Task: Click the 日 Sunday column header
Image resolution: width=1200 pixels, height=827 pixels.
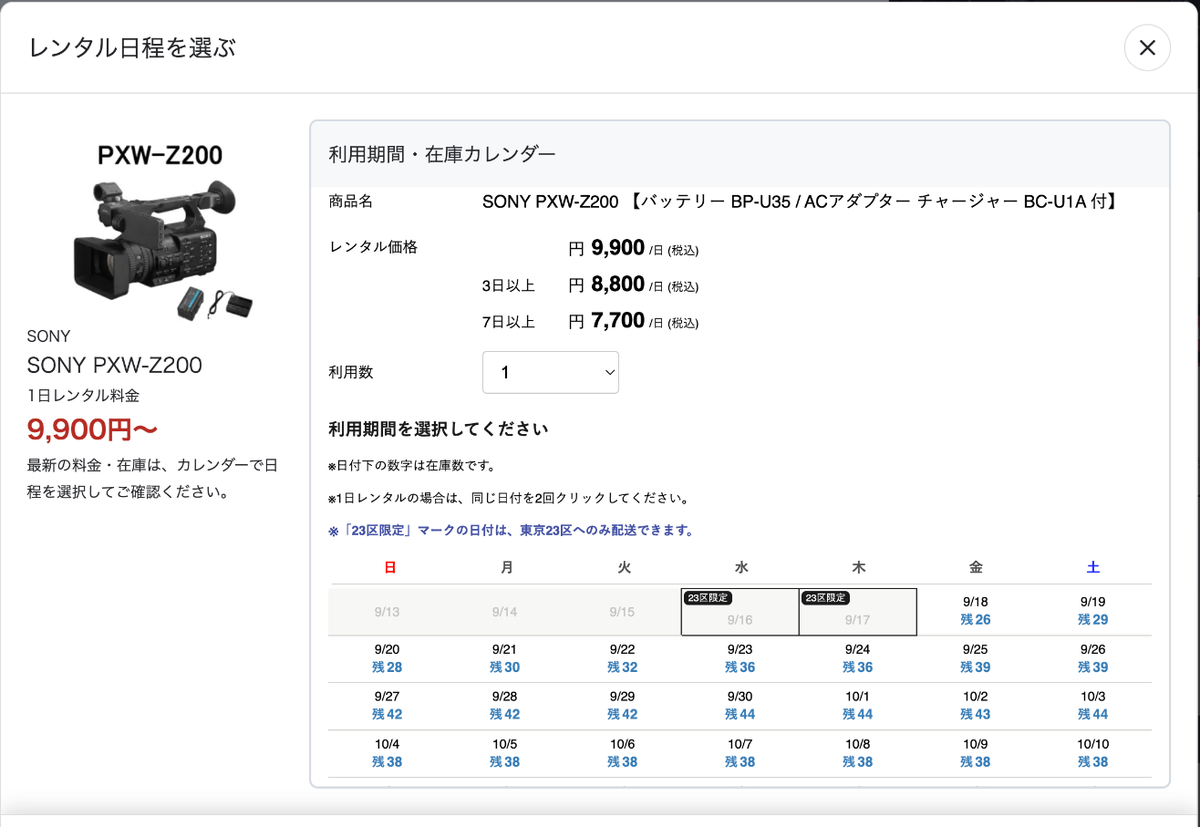Action: tap(390, 567)
